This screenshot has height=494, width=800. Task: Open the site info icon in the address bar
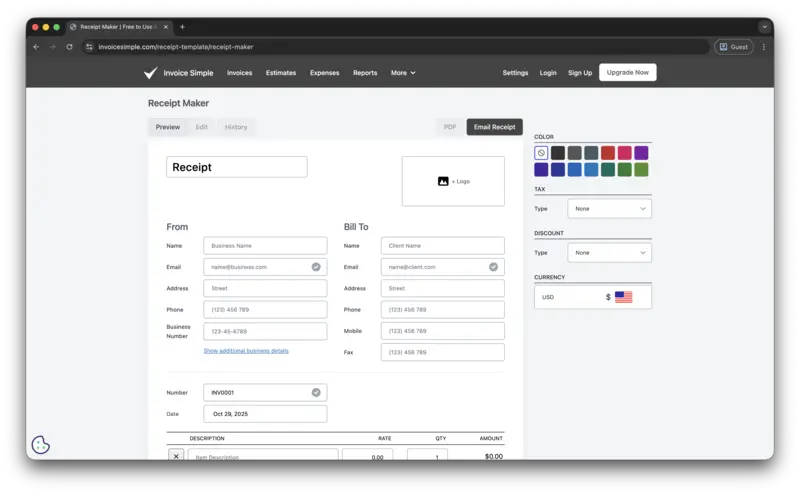[x=89, y=47]
